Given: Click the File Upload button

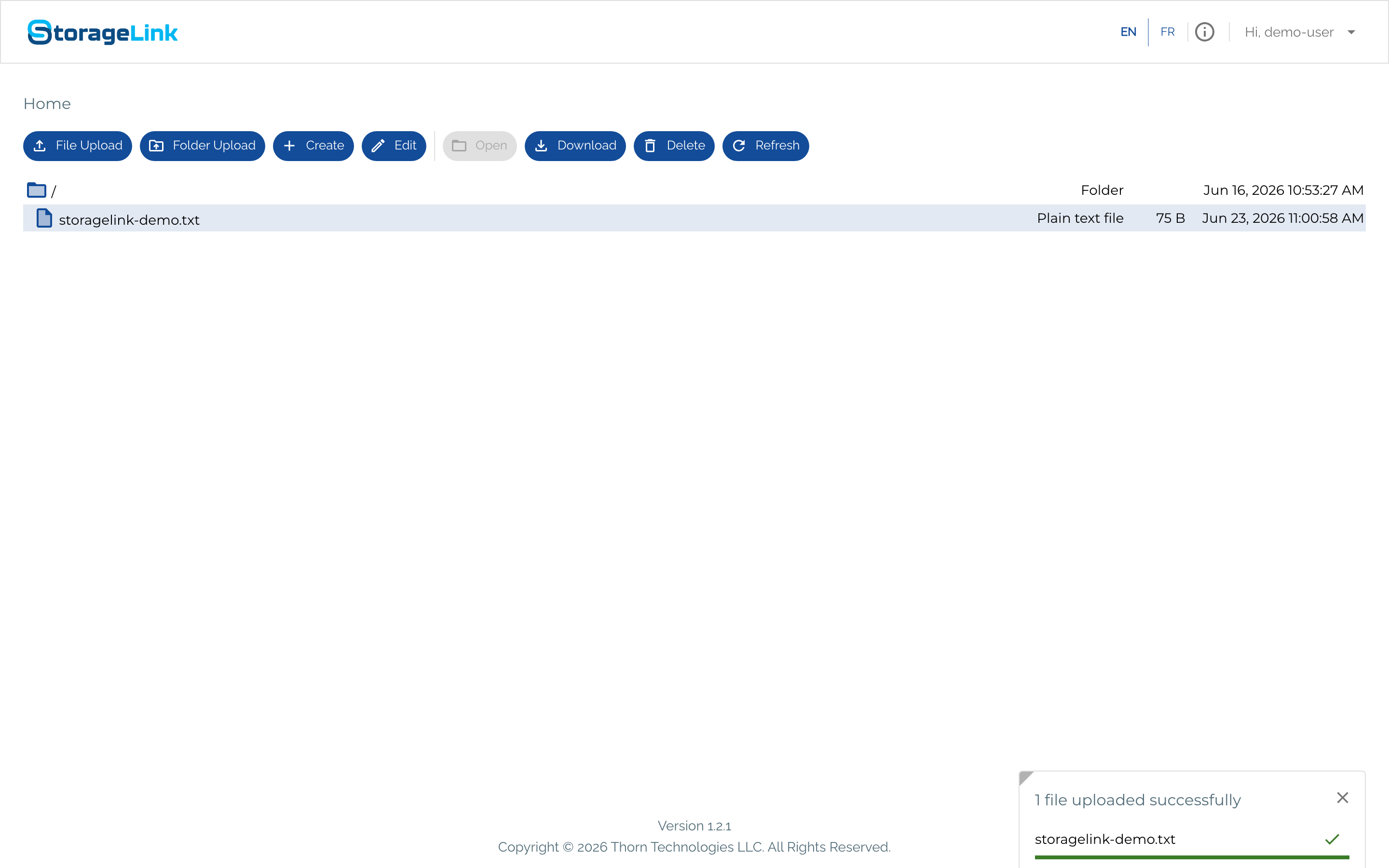Looking at the screenshot, I should pyautogui.click(x=78, y=146).
